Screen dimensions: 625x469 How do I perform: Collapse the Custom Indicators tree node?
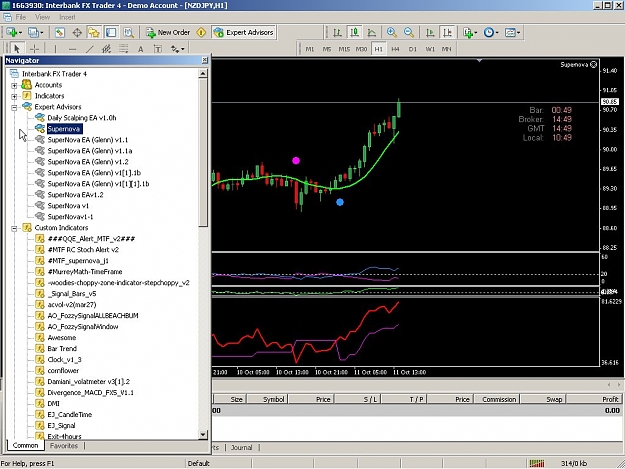pos(14,228)
